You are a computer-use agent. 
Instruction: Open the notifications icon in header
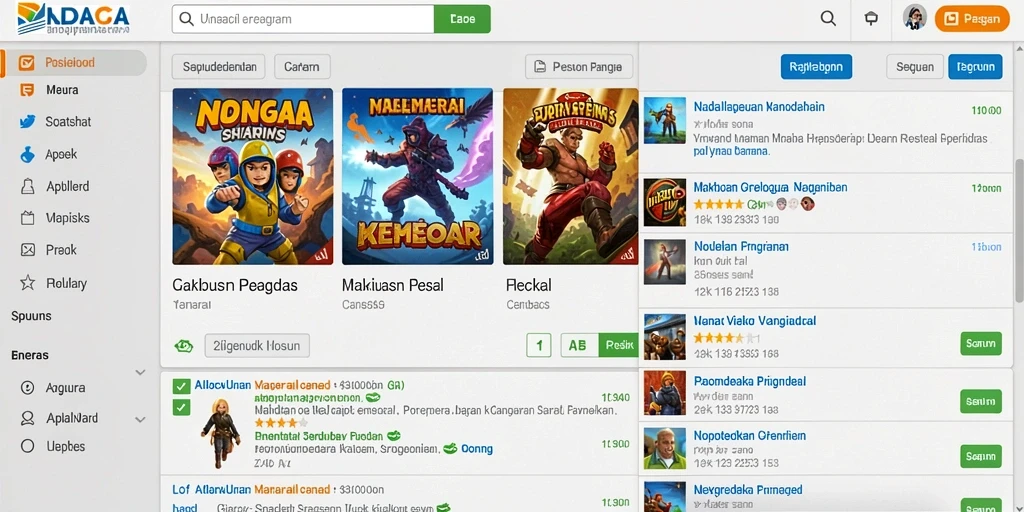point(871,18)
